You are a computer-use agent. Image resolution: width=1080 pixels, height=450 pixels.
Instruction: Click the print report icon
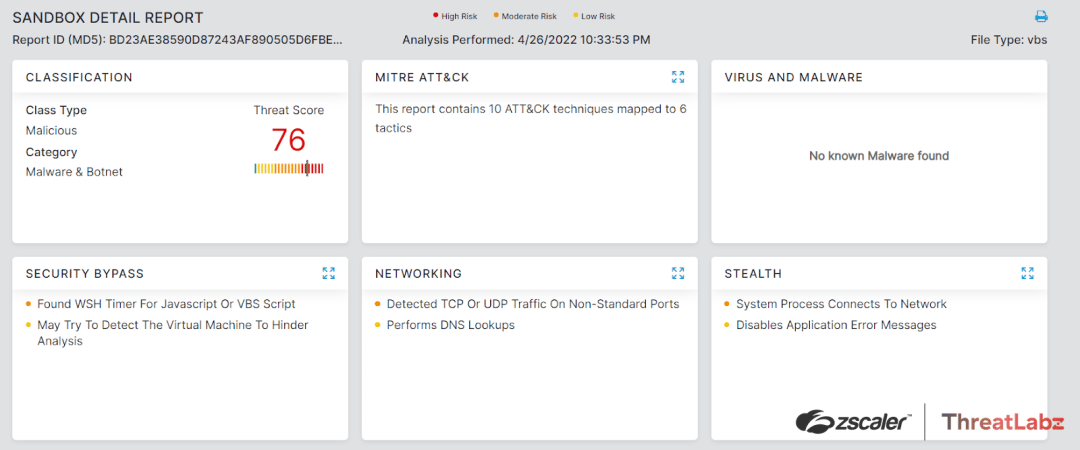[x=1041, y=17]
